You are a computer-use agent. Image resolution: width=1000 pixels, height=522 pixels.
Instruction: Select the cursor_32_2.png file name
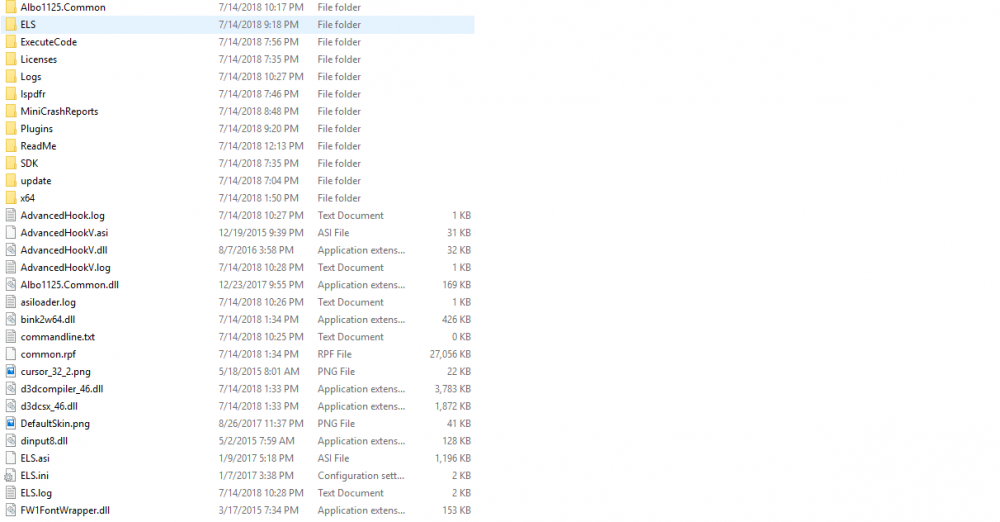click(x=55, y=371)
